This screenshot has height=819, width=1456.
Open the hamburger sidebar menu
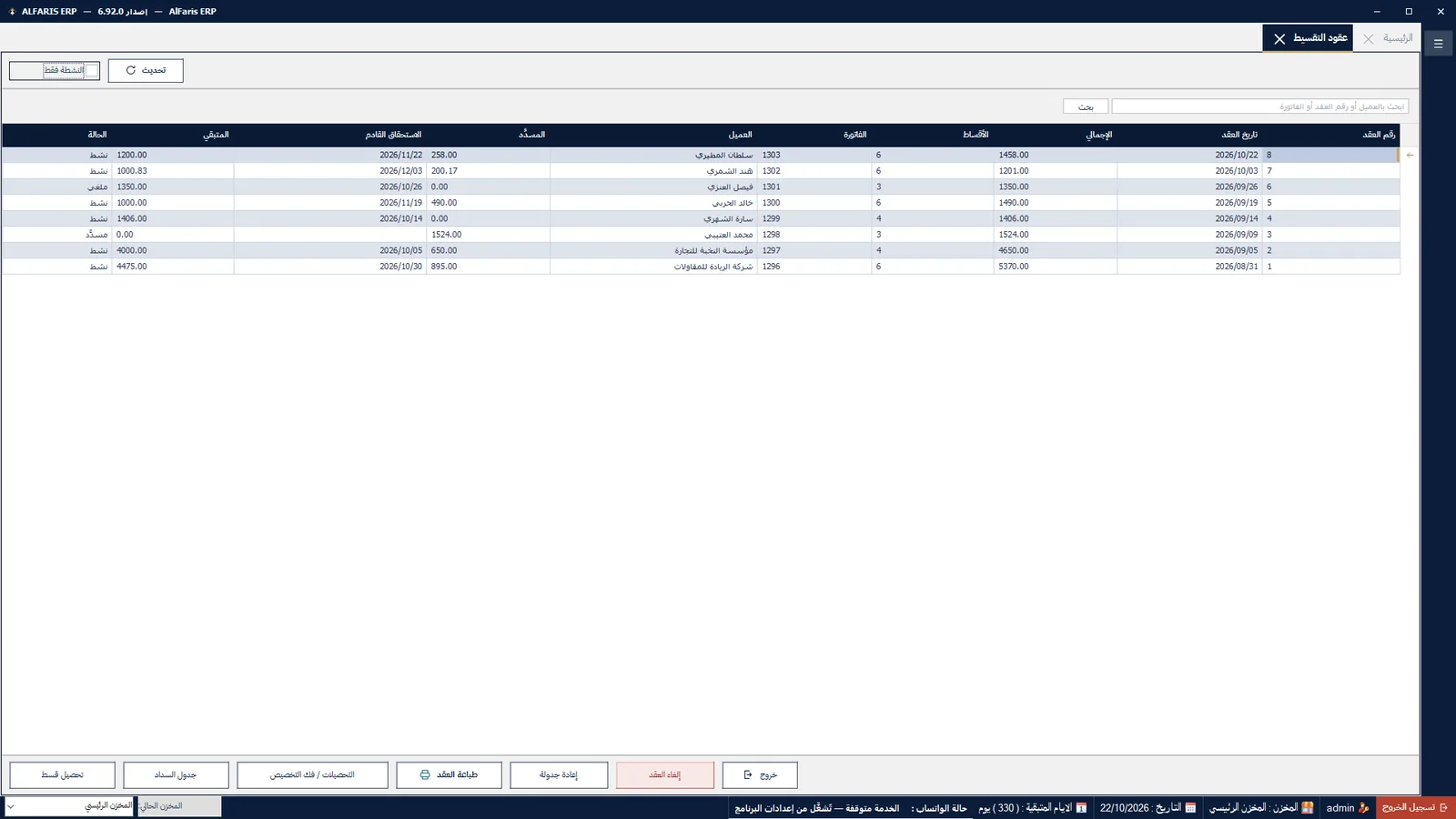(x=1438, y=44)
